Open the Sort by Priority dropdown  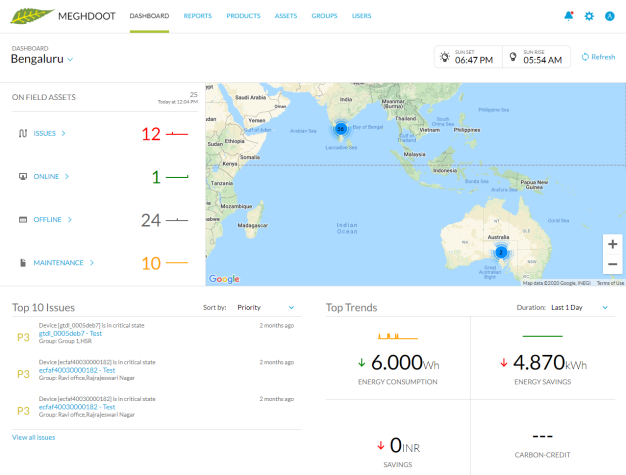pyautogui.click(x=266, y=308)
